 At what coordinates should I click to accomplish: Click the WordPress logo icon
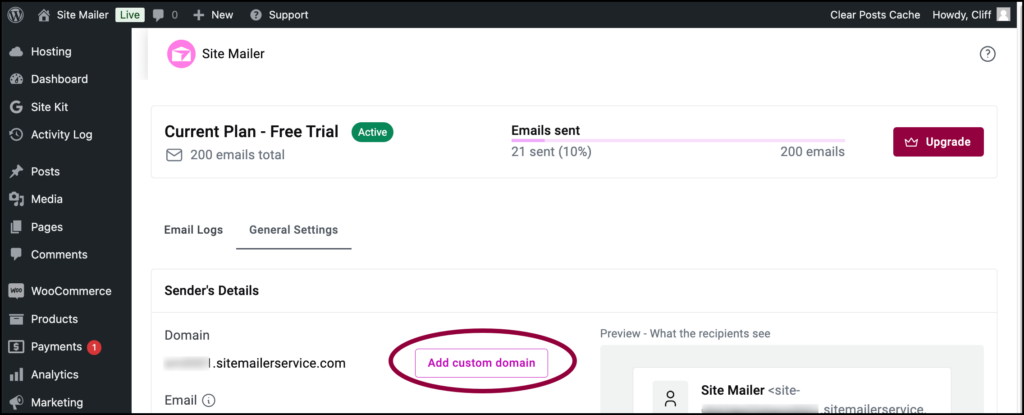coord(16,15)
